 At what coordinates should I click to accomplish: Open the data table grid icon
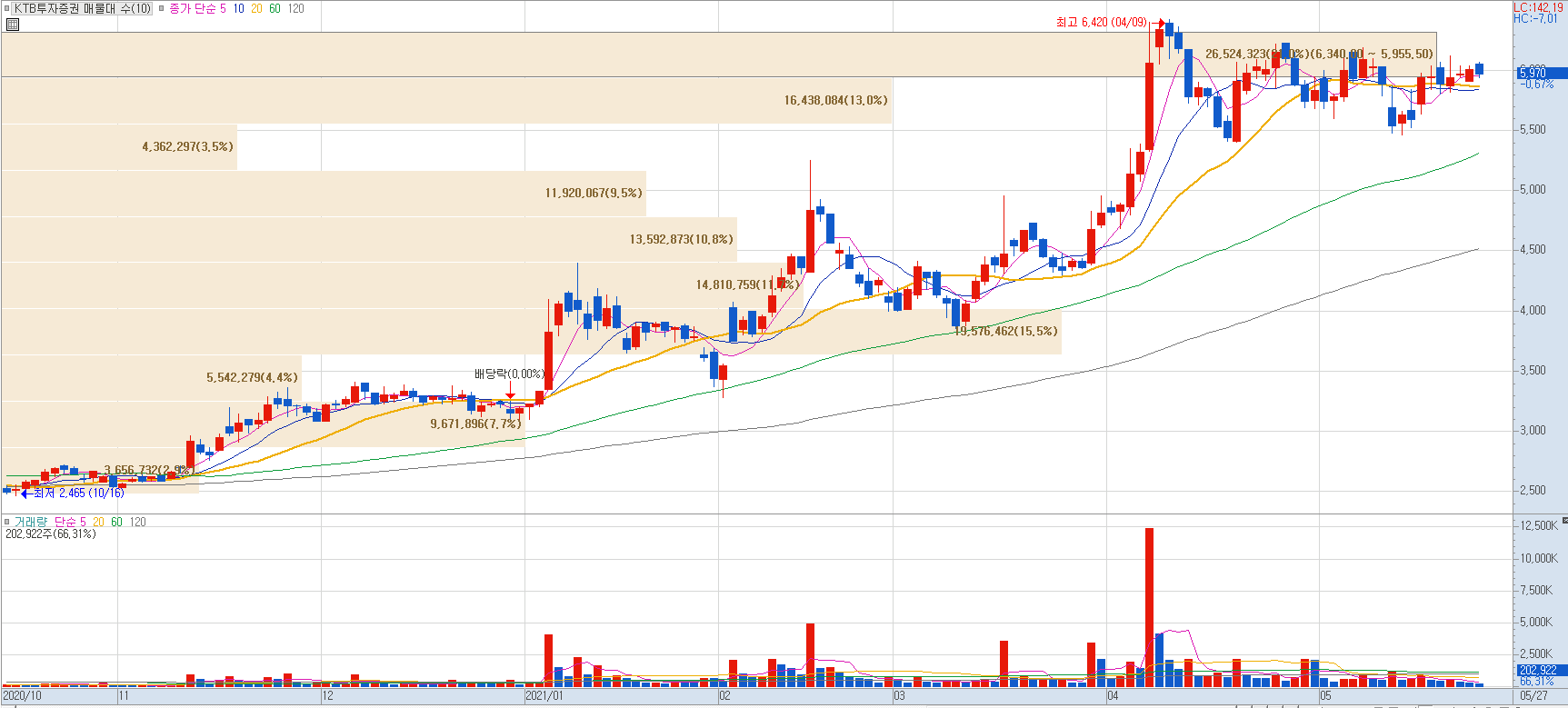(x=12, y=25)
